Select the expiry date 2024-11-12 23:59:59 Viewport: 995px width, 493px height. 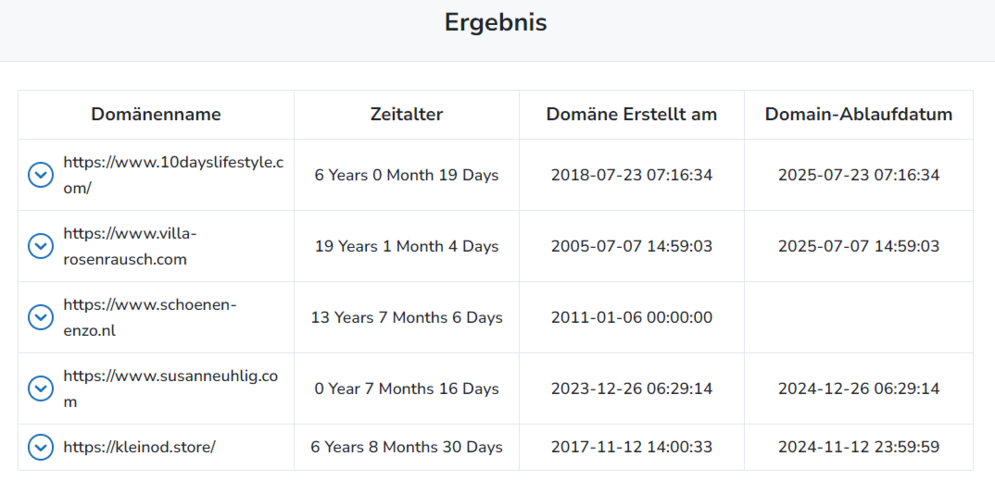[859, 447]
